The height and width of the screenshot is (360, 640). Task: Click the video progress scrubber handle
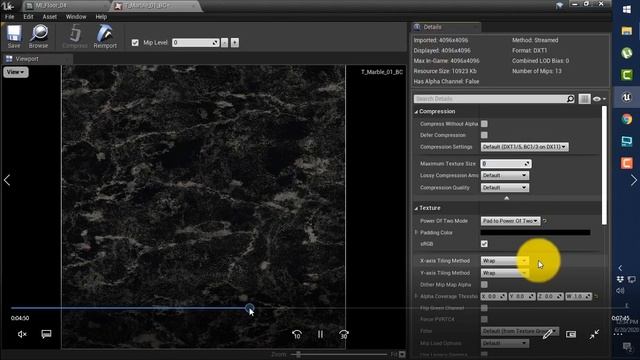coord(250,308)
